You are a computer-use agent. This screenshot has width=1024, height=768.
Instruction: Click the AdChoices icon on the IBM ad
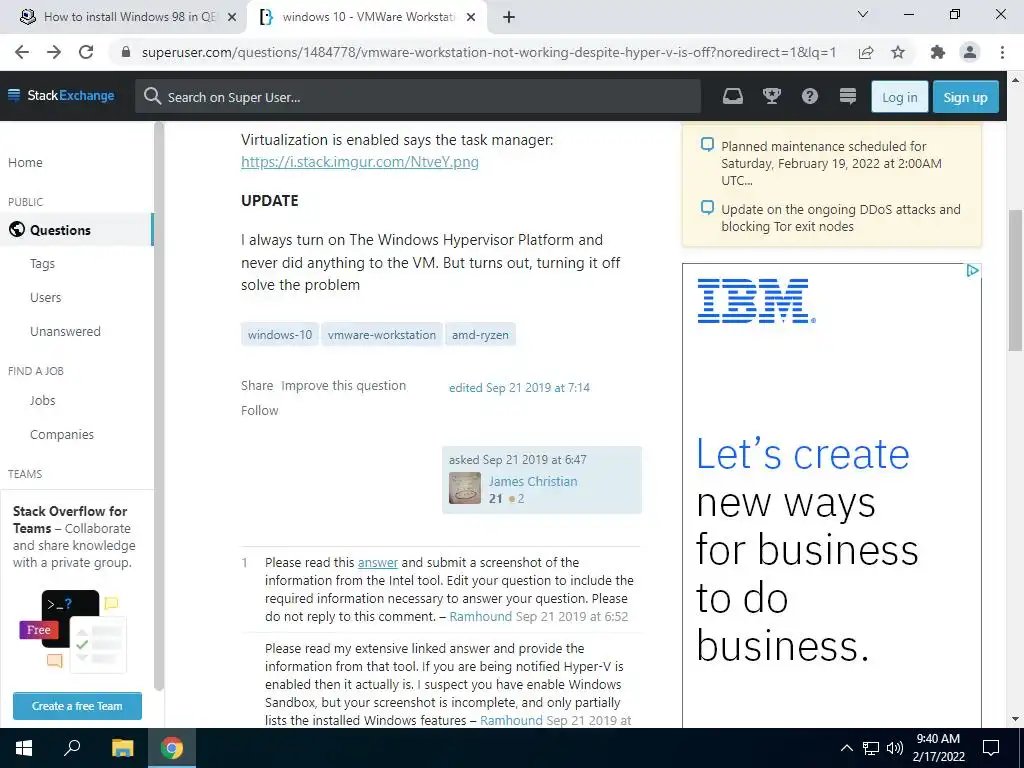972,270
